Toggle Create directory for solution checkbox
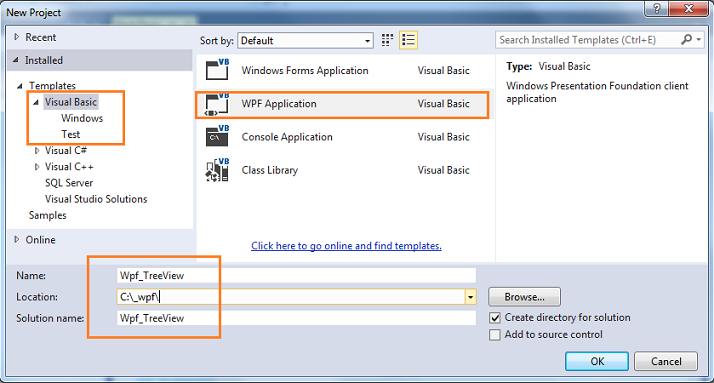 pos(495,317)
